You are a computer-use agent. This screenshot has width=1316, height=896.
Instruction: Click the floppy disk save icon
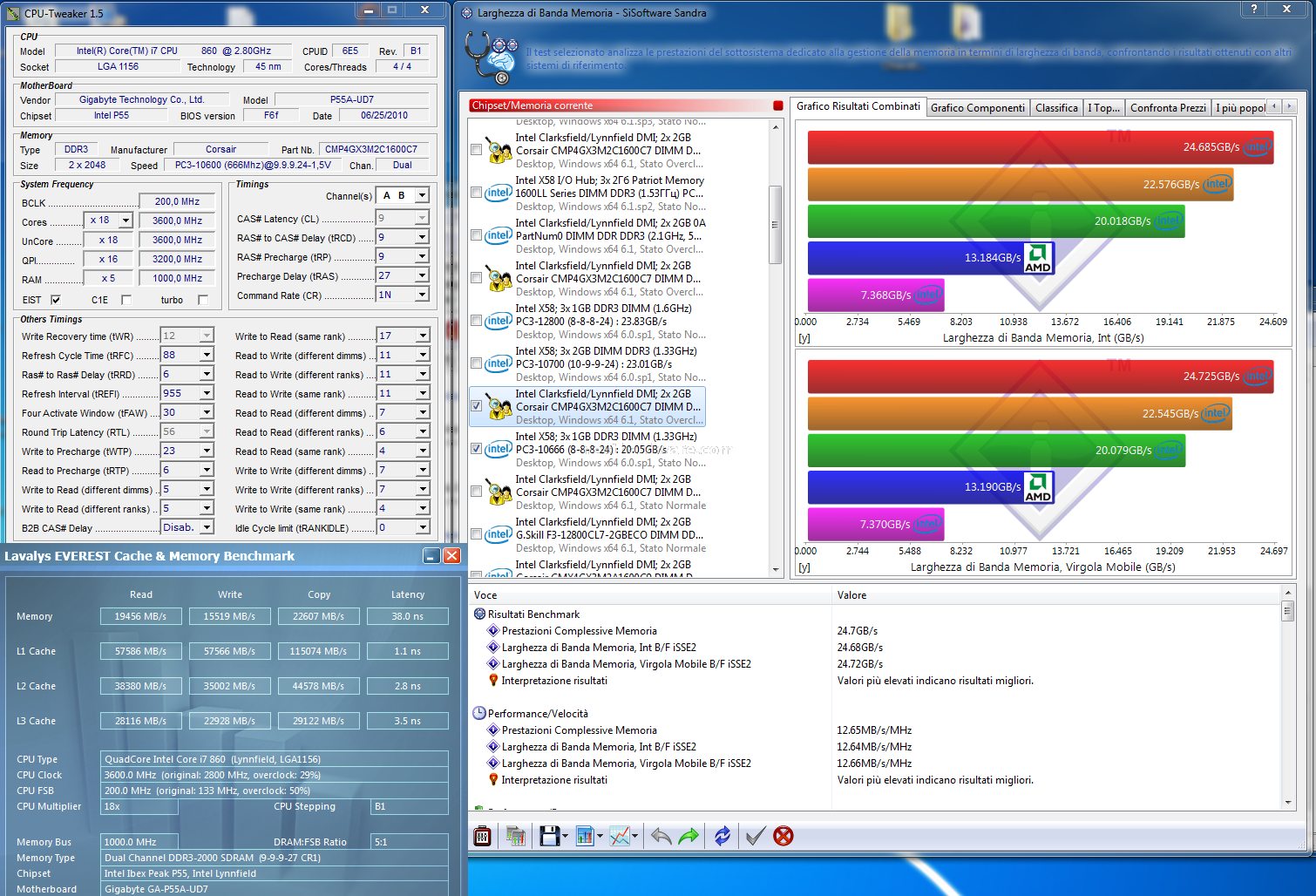click(x=549, y=837)
